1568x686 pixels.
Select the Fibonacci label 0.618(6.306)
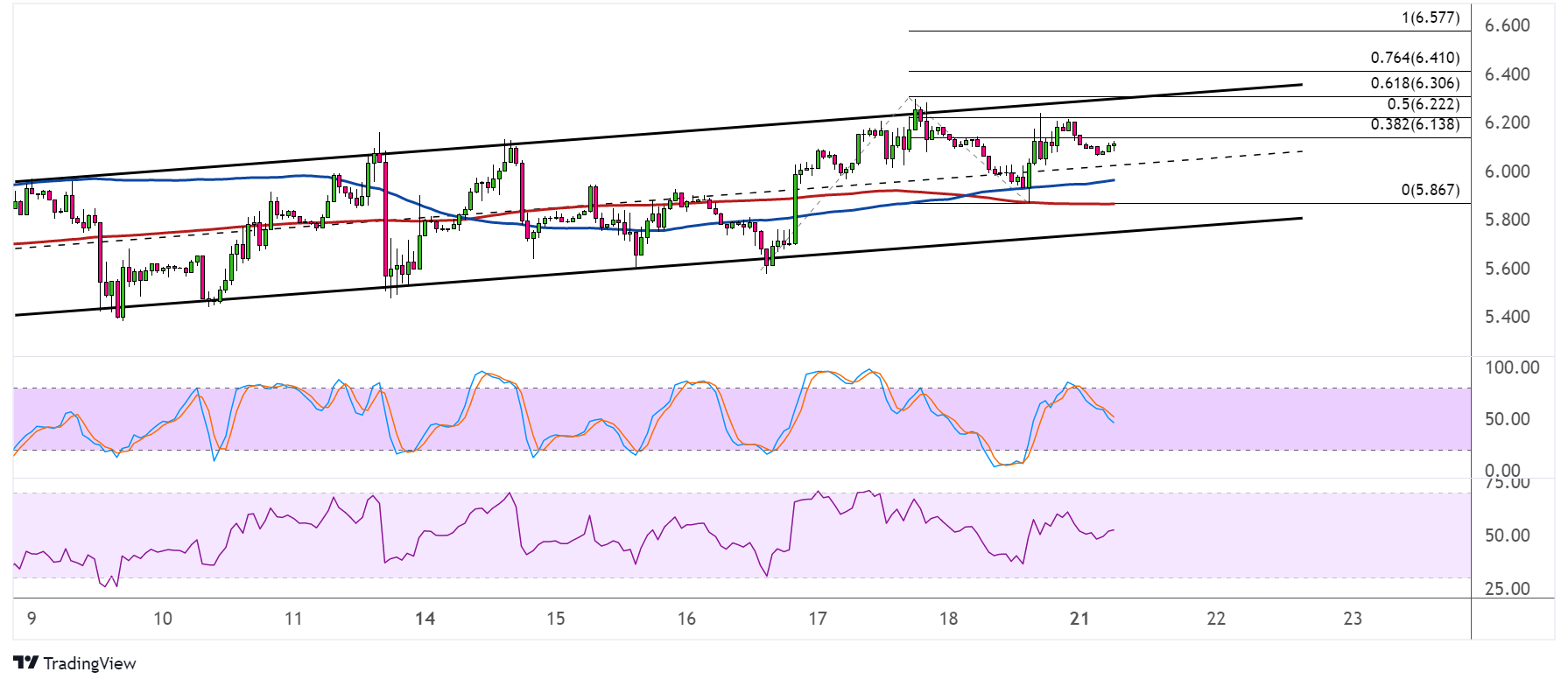pos(1415,83)
